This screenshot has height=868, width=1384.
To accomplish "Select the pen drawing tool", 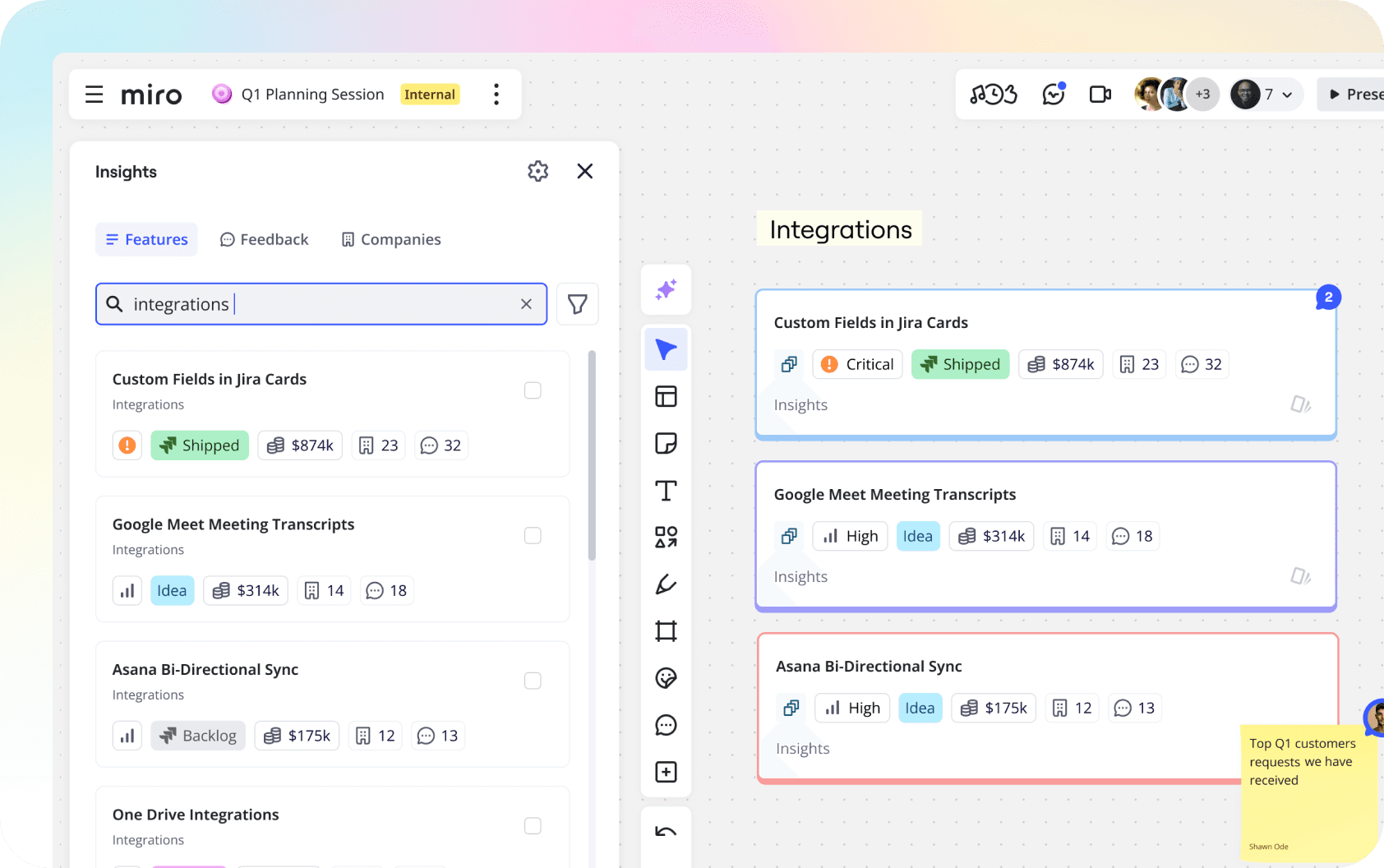I will coord(666,584).
